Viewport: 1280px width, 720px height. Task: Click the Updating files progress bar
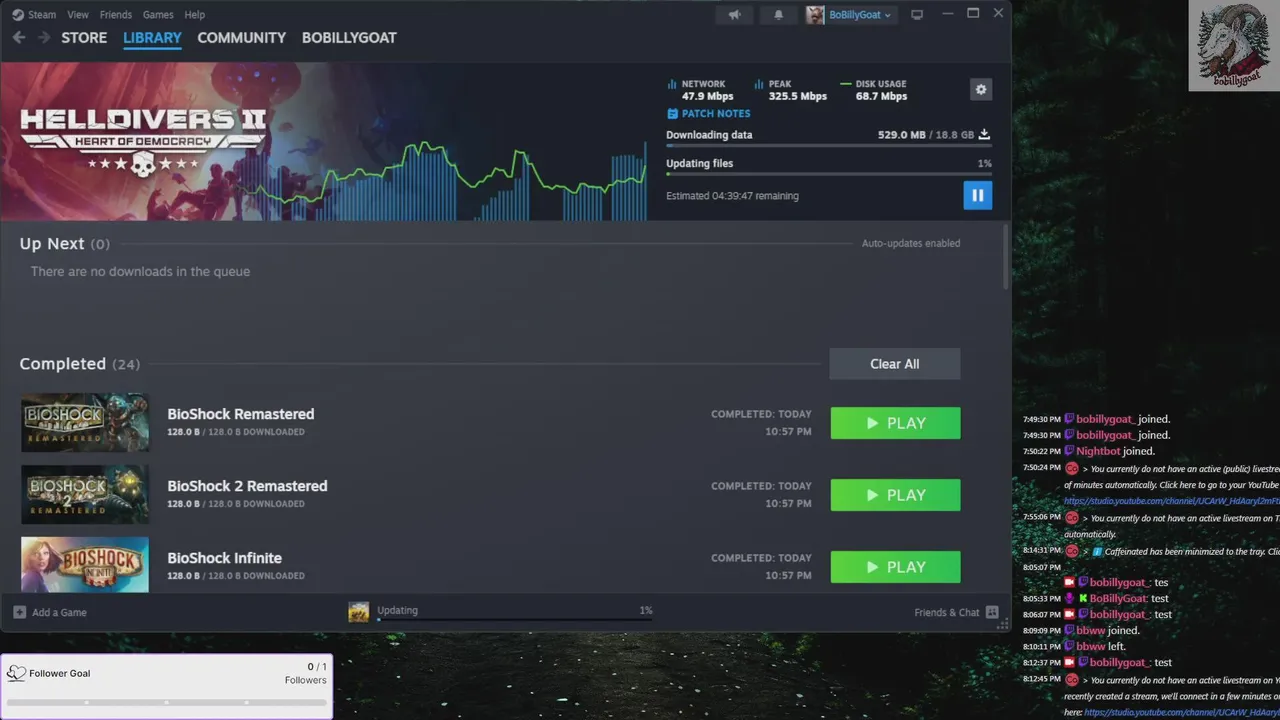coord(829,175)
